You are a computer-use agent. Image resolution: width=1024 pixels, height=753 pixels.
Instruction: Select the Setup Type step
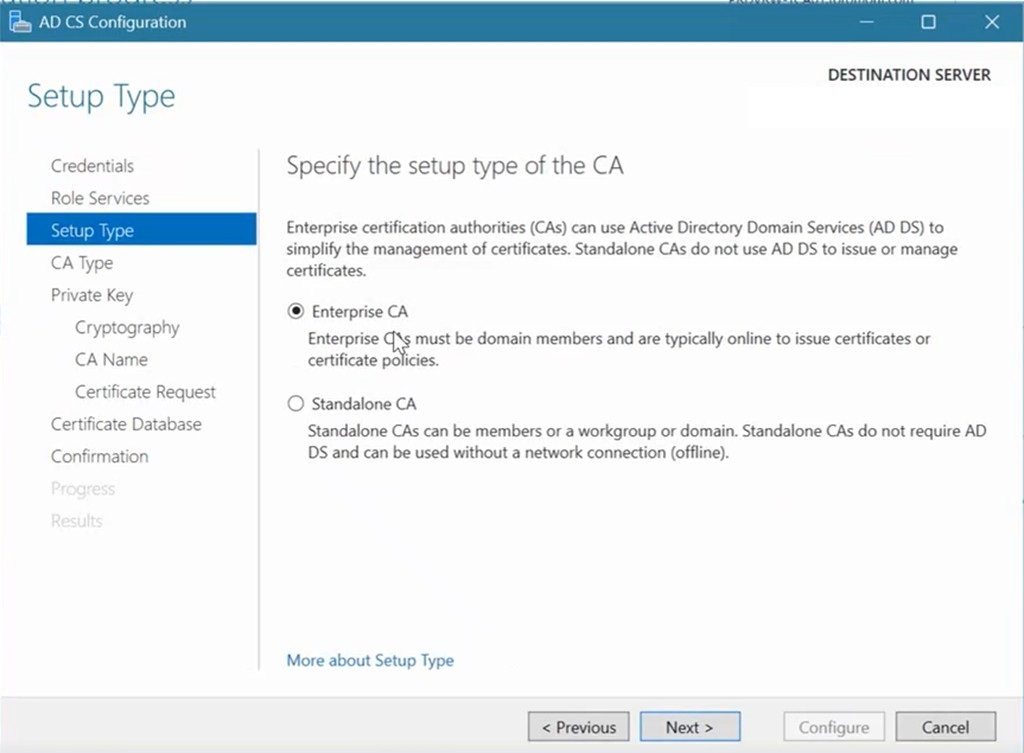click(x=142, y=229)
